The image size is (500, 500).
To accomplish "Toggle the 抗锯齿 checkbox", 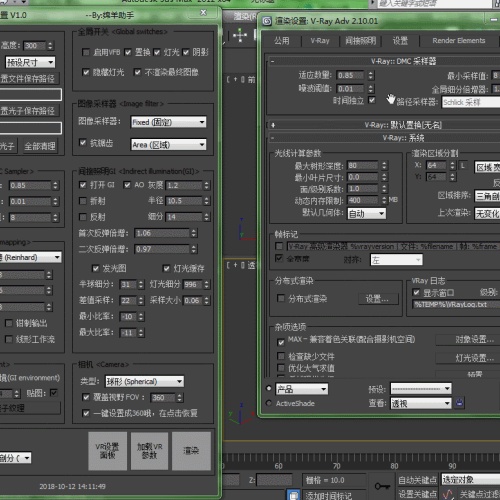I will (83, 143).
